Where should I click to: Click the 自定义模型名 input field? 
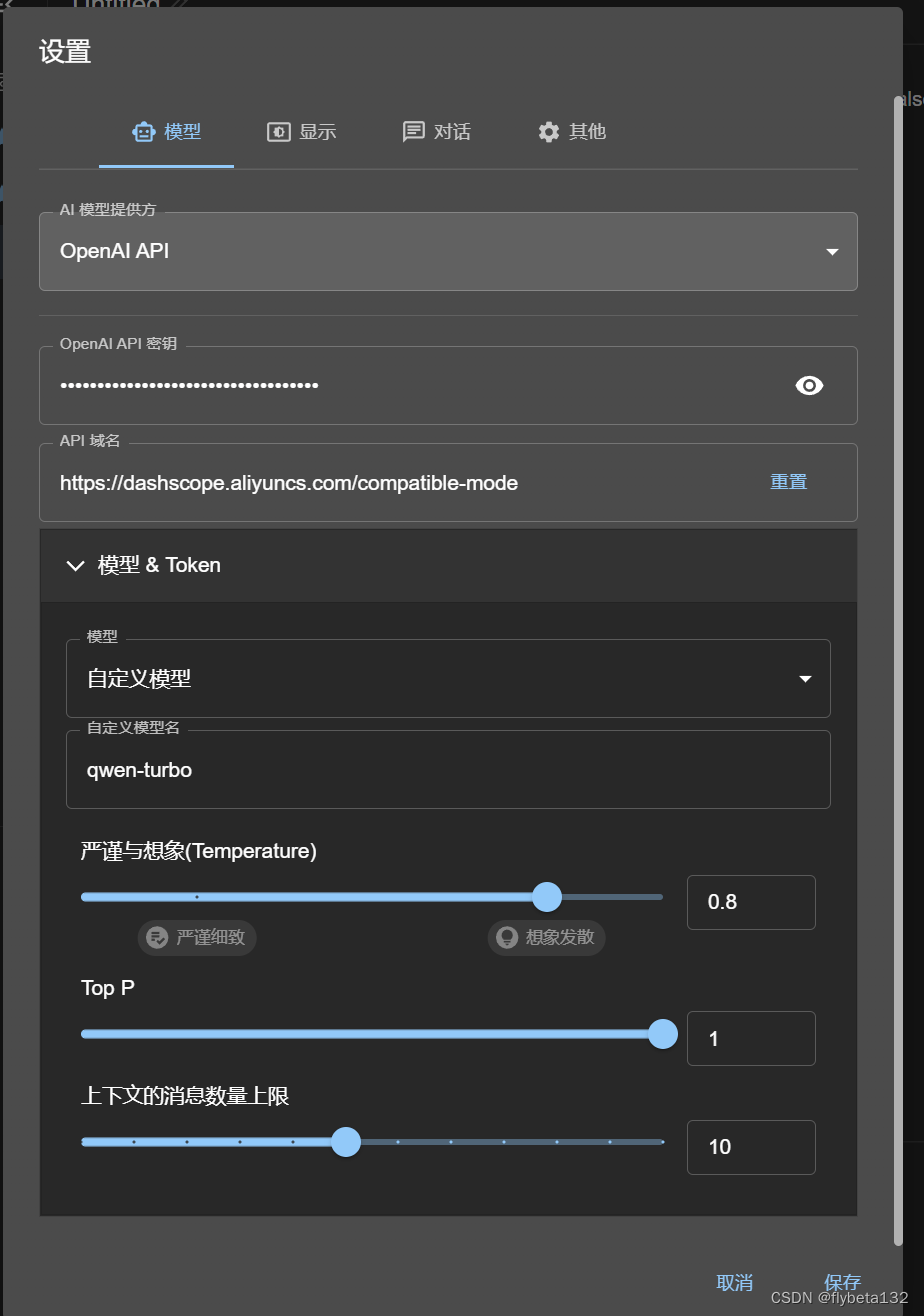pos(448,770)
